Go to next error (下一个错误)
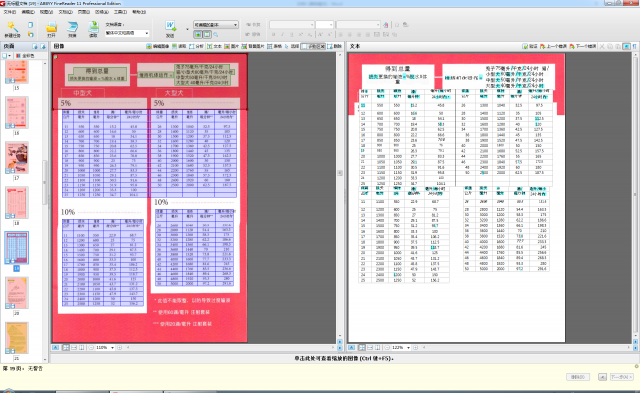This screenshot has width=640, height=393. (583, 46)
